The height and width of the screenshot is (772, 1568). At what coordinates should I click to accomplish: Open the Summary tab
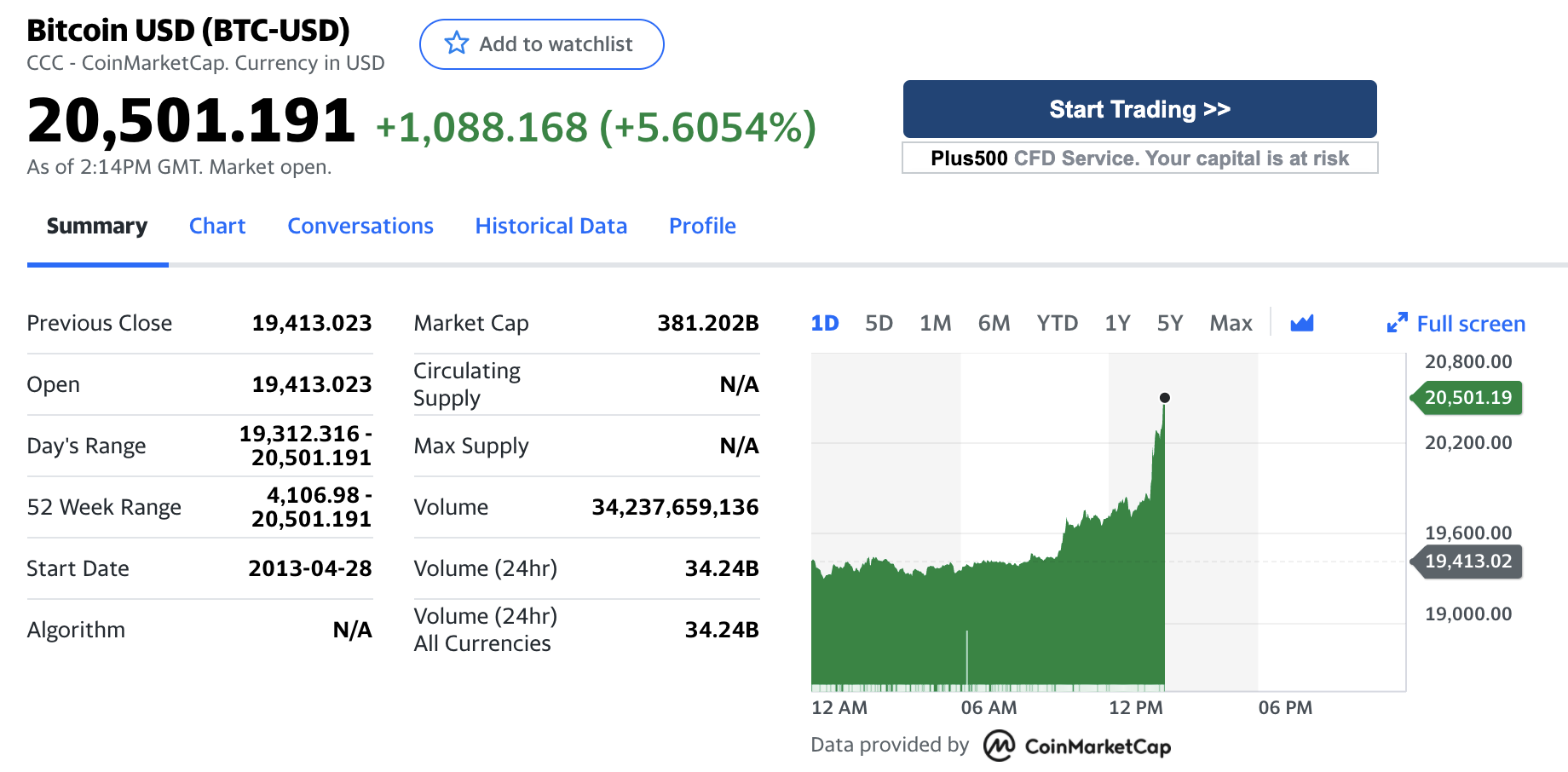(97, 226)
